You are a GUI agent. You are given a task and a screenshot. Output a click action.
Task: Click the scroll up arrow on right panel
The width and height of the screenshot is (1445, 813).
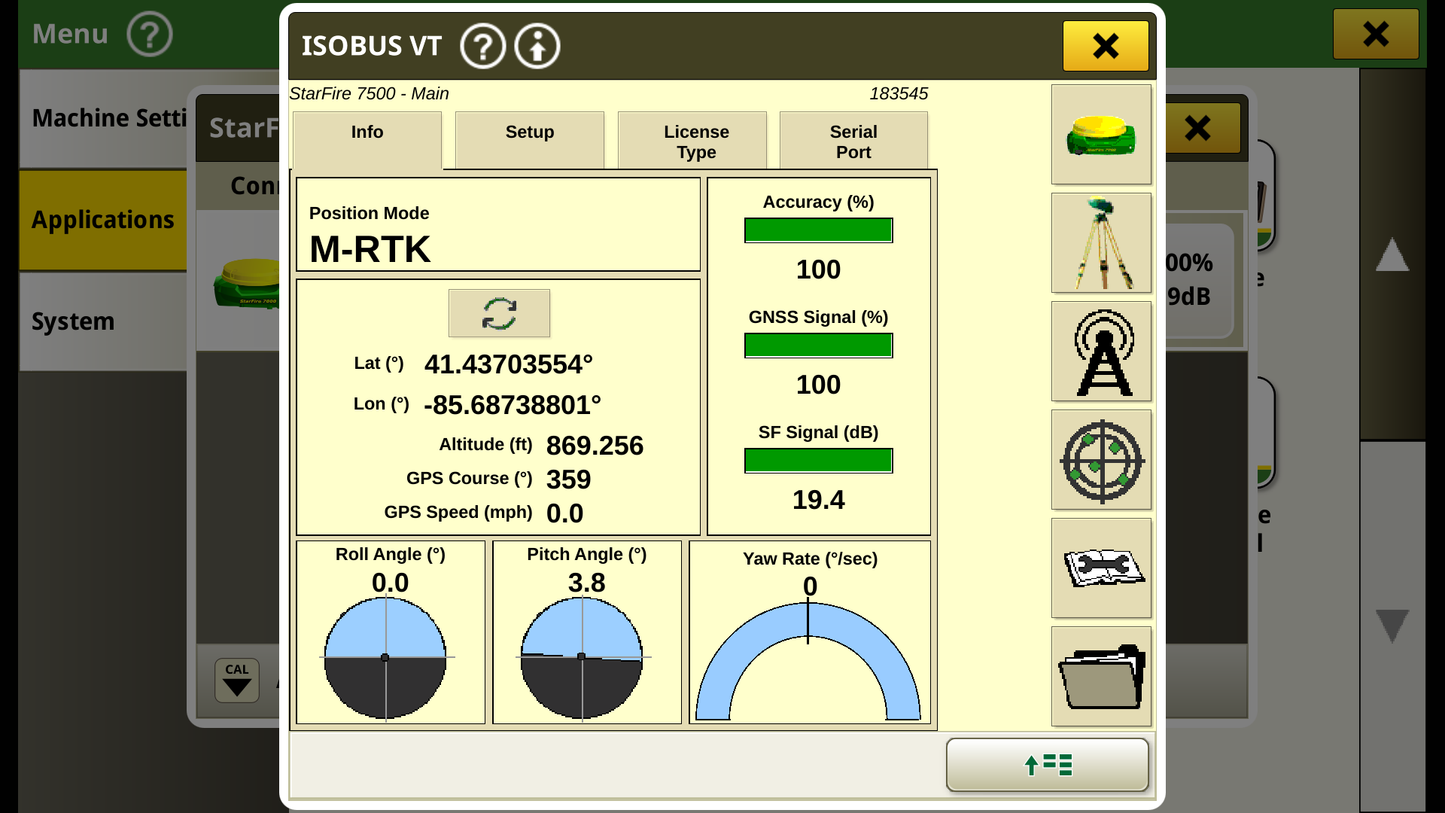click(x=1392, y=256)
